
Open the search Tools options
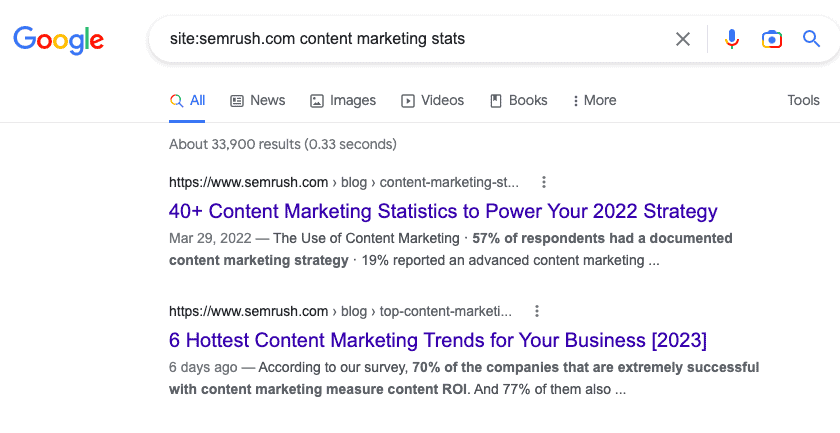click(803, 100)
